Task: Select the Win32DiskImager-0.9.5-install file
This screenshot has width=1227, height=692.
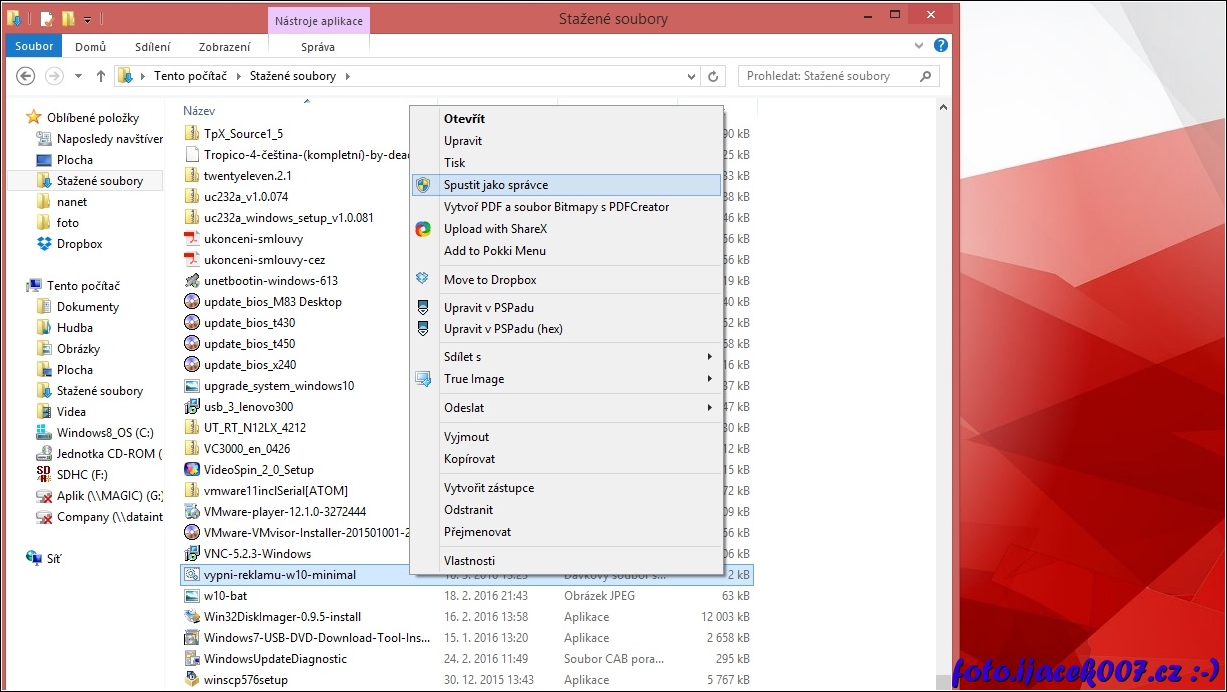Action: click(x=282, y=617)
